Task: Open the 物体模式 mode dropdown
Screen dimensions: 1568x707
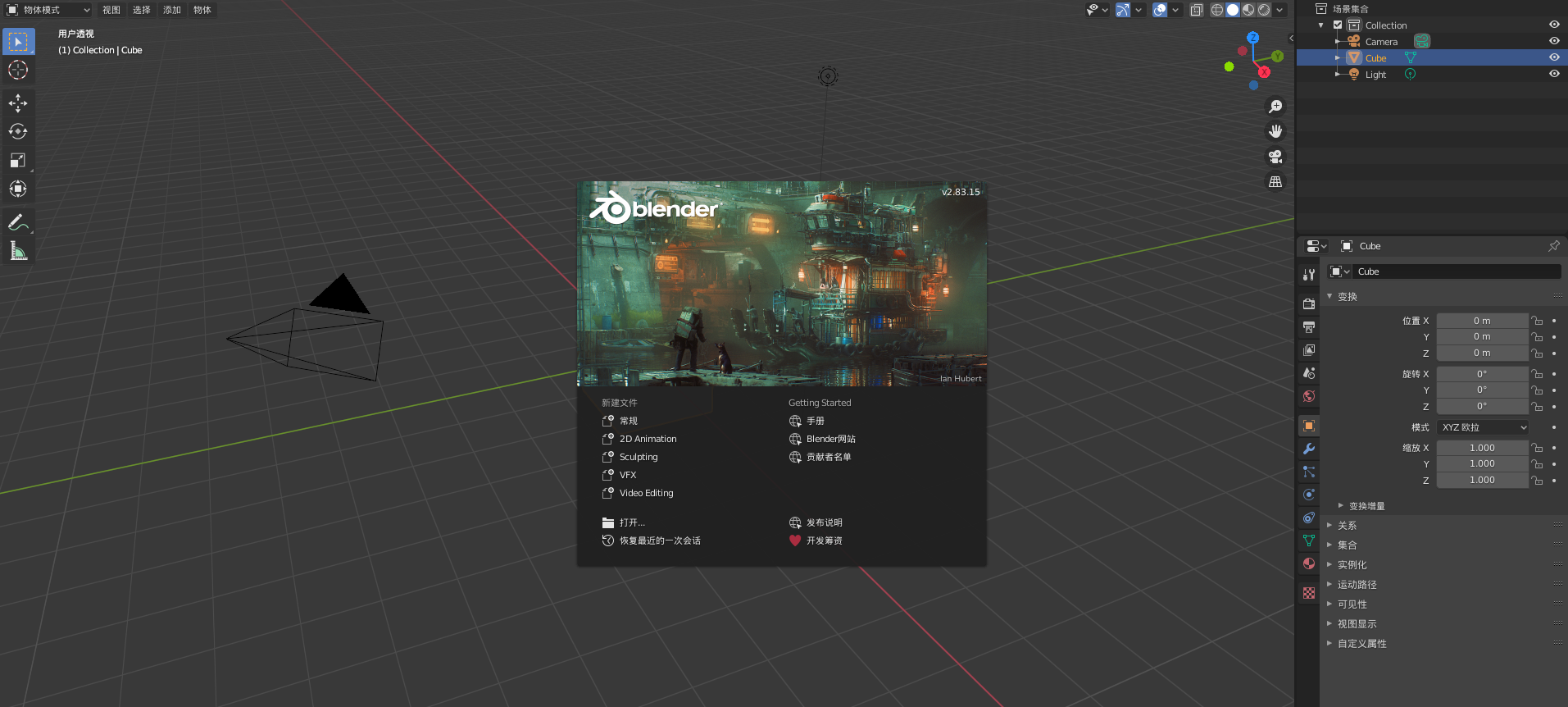Action: (x=48, y=10)
